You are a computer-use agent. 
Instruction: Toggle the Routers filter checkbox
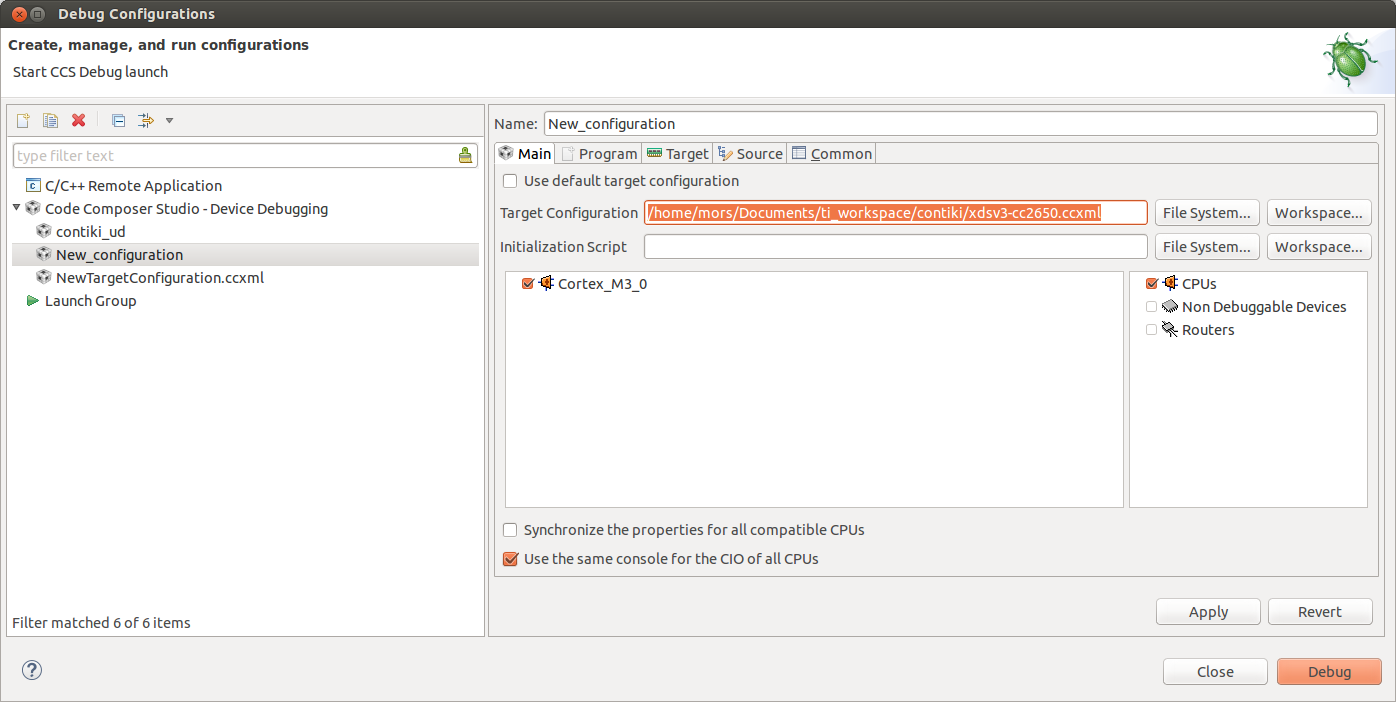1151,330
